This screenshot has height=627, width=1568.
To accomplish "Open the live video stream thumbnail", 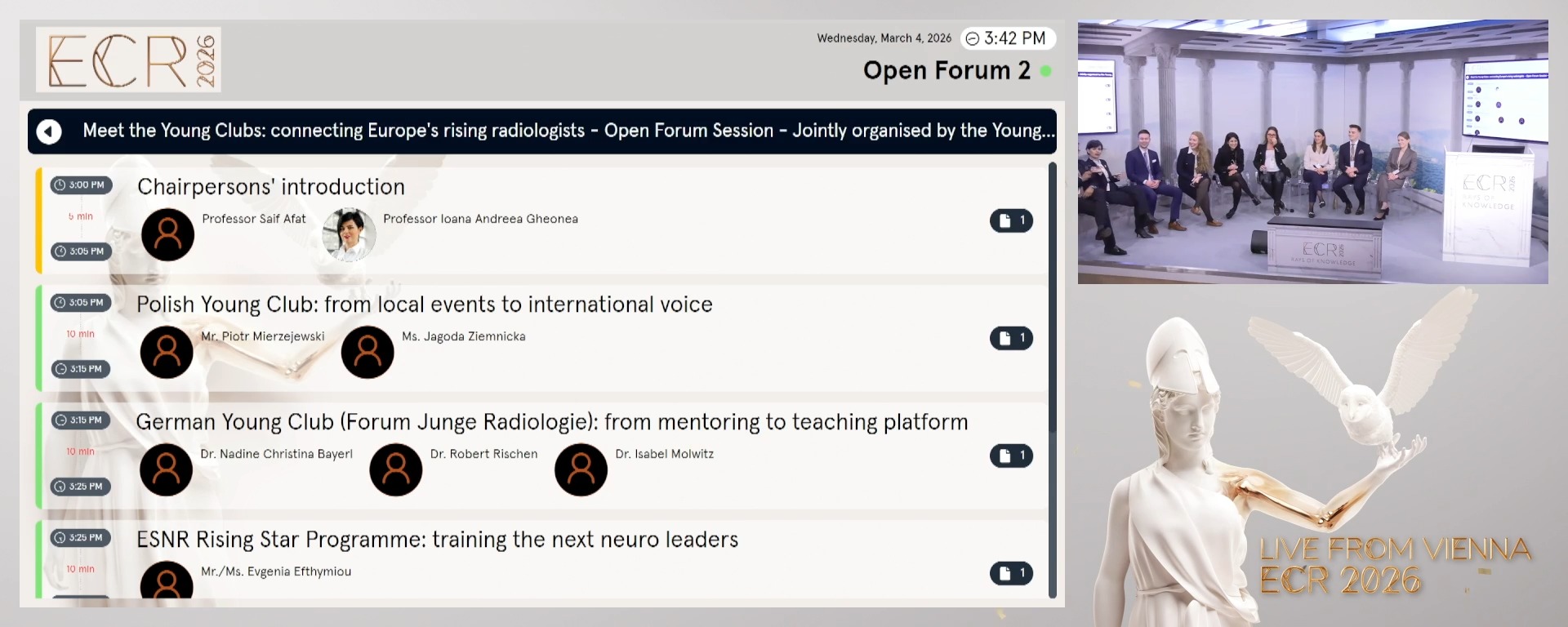I will (1312, 152).
